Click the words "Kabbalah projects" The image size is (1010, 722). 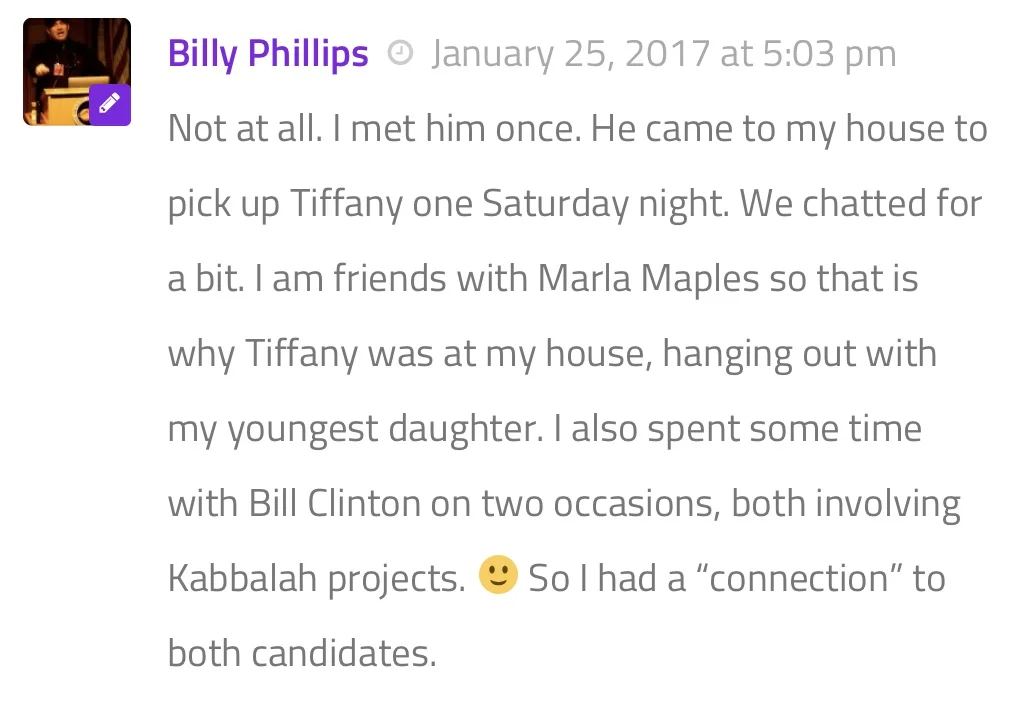click(316, 579)
